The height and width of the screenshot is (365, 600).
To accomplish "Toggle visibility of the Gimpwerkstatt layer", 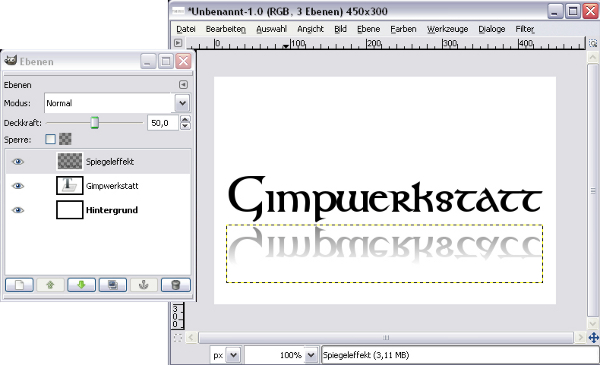I will pos(18,186).
